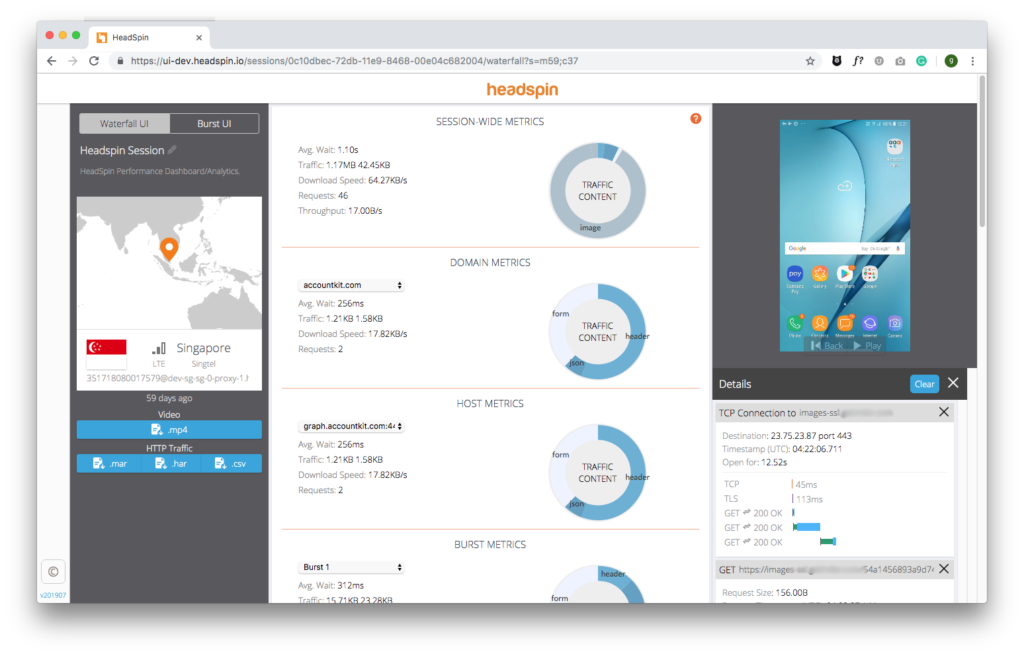
Task: Select the HeadSpin browser tab
Action: point(150,37)
